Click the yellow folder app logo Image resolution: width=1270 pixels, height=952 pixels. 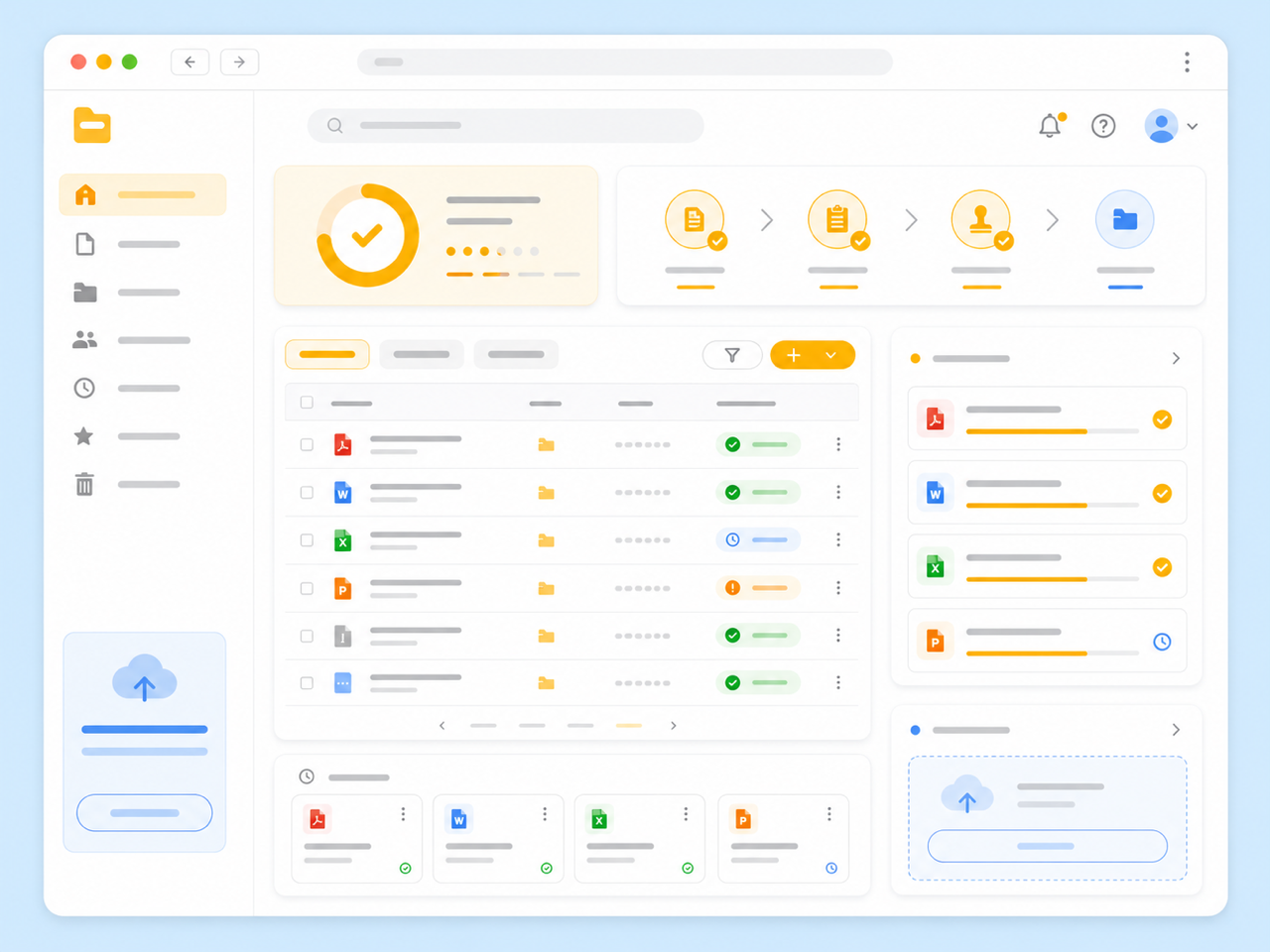pyautogui.click(x=92, y=125)
